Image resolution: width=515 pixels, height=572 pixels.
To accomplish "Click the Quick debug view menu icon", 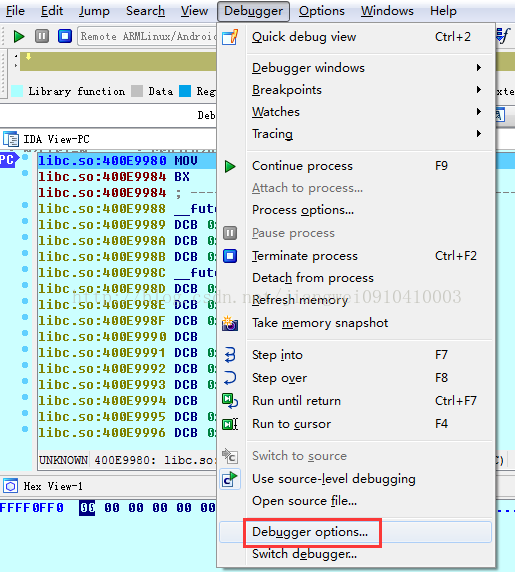I will (x=230, y=37).
